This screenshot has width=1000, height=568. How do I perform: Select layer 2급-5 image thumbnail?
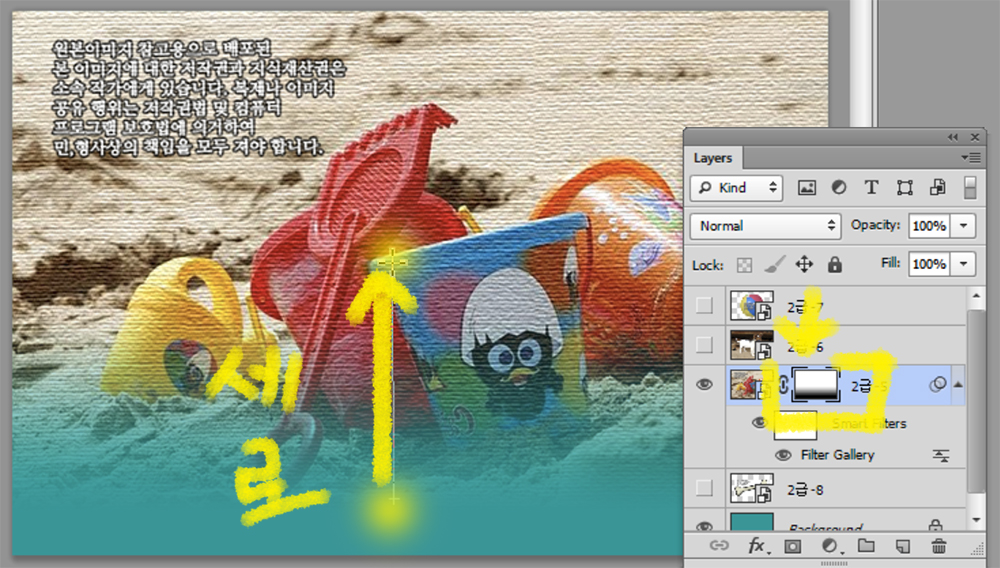(752, 384)
